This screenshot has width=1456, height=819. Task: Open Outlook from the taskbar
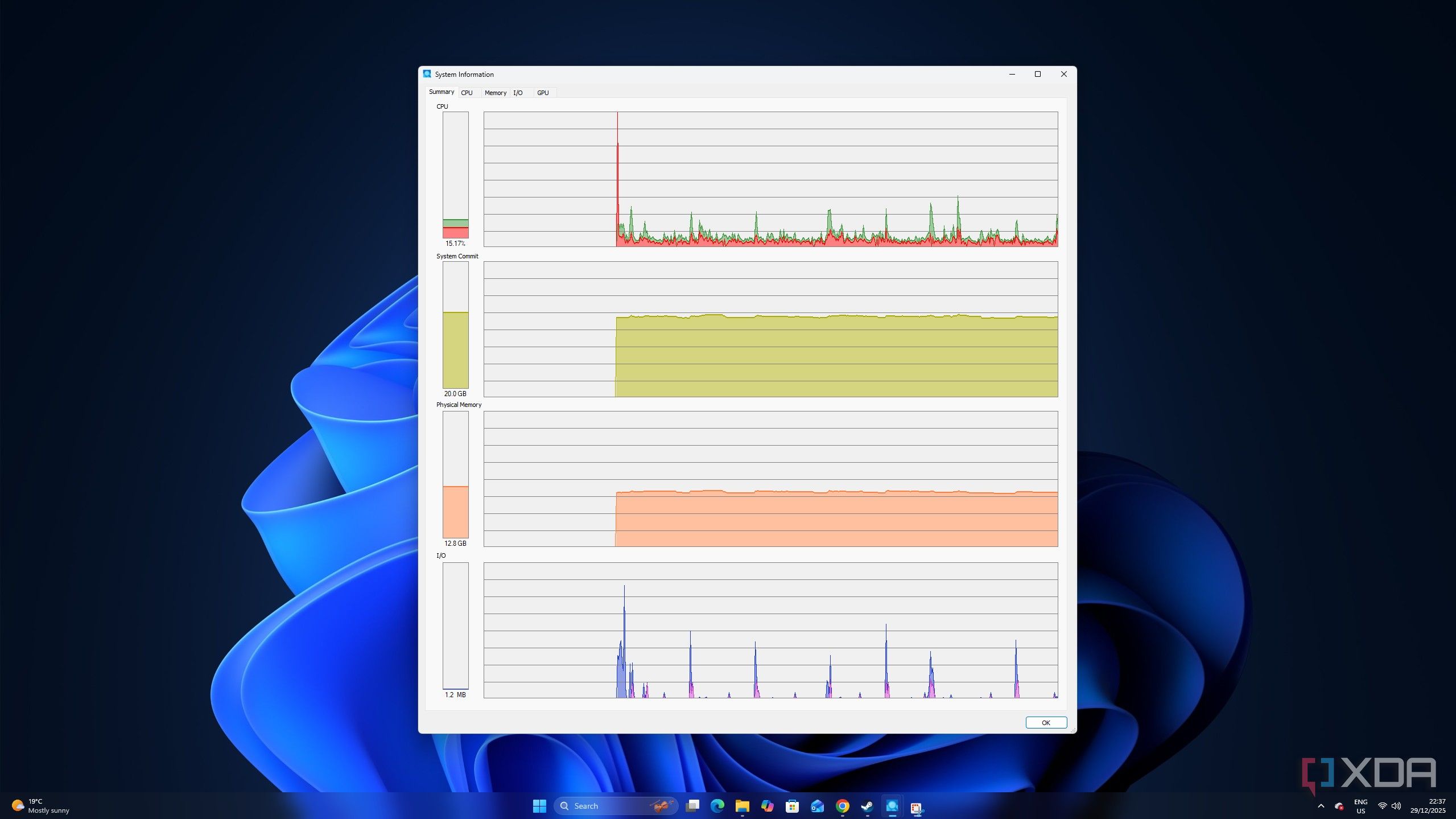point(817,806)
